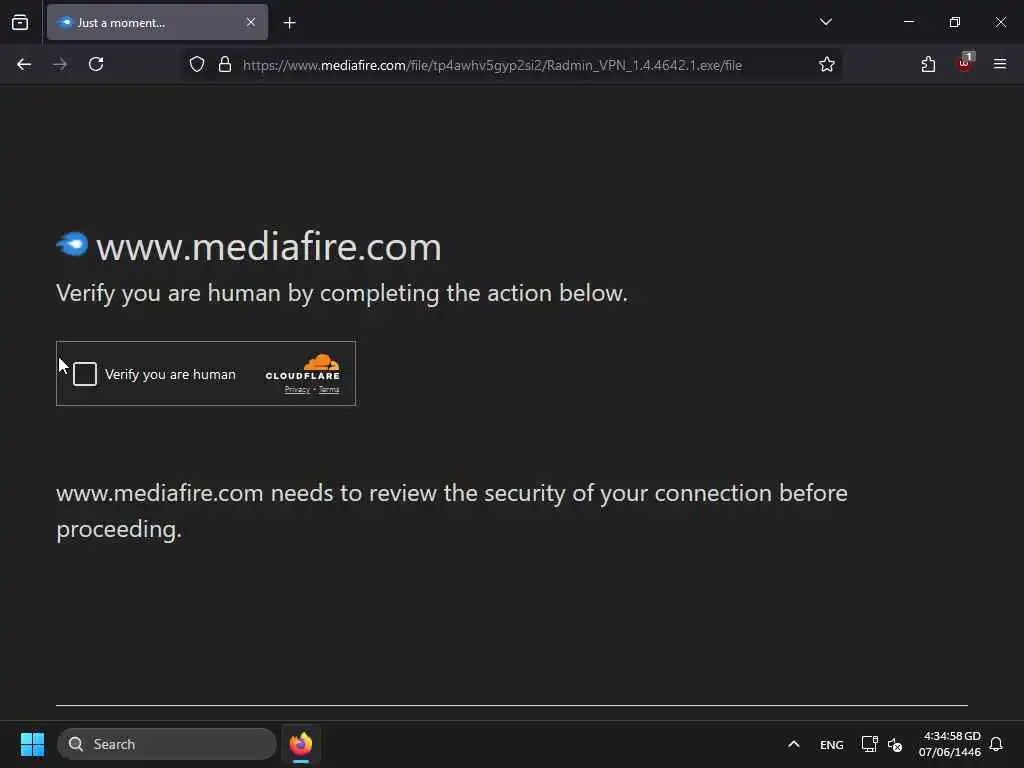Show hidden system tray icons
This screenshot has width=1024, height=768.
[793, 744]
